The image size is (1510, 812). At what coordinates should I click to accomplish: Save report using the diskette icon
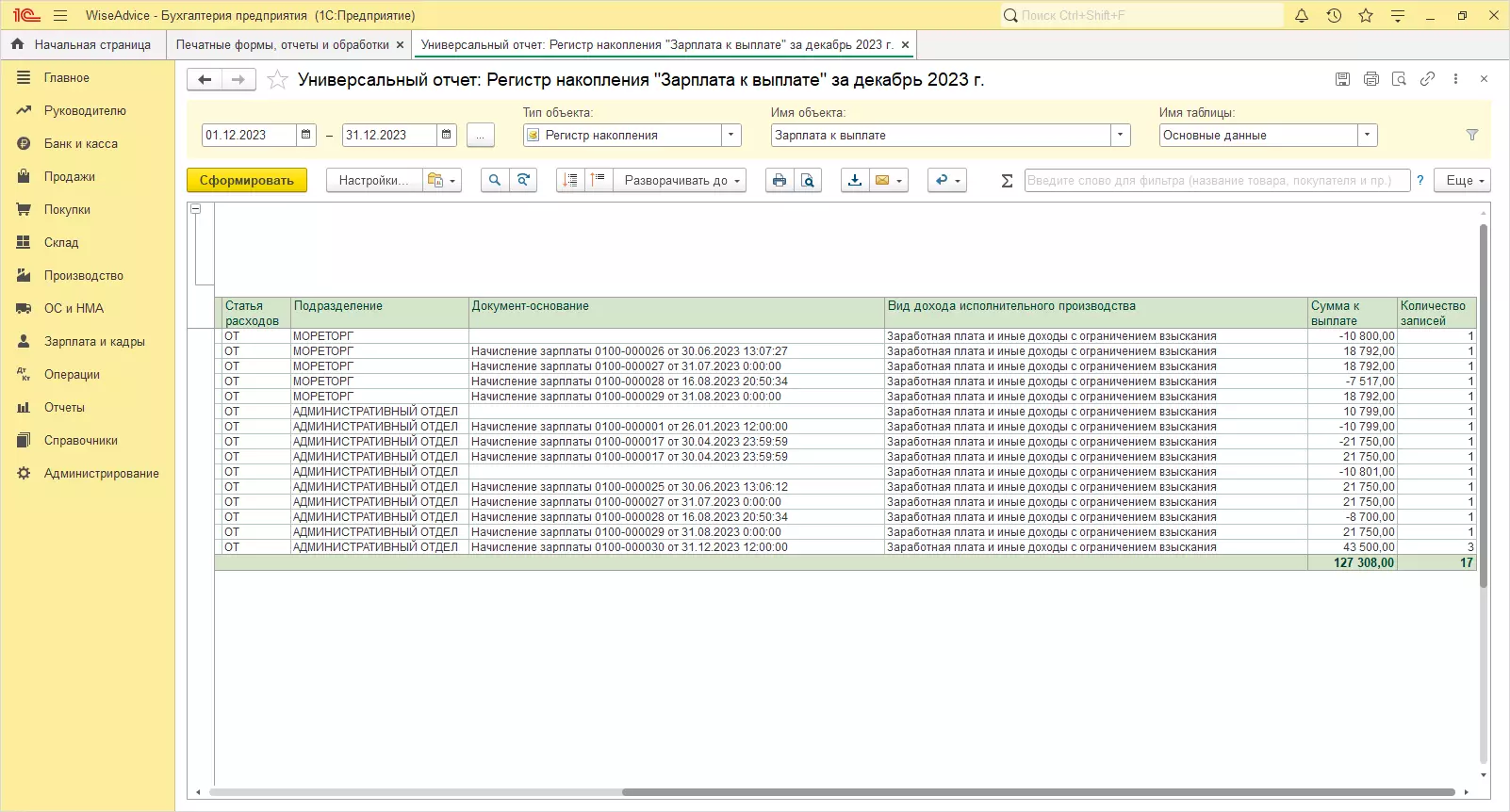point(1342,79)
